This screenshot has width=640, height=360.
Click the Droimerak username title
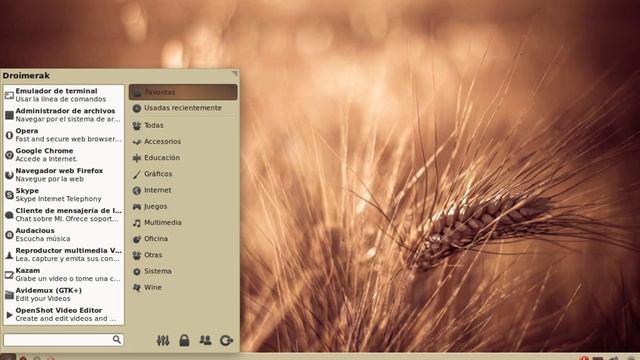point(26,76)
